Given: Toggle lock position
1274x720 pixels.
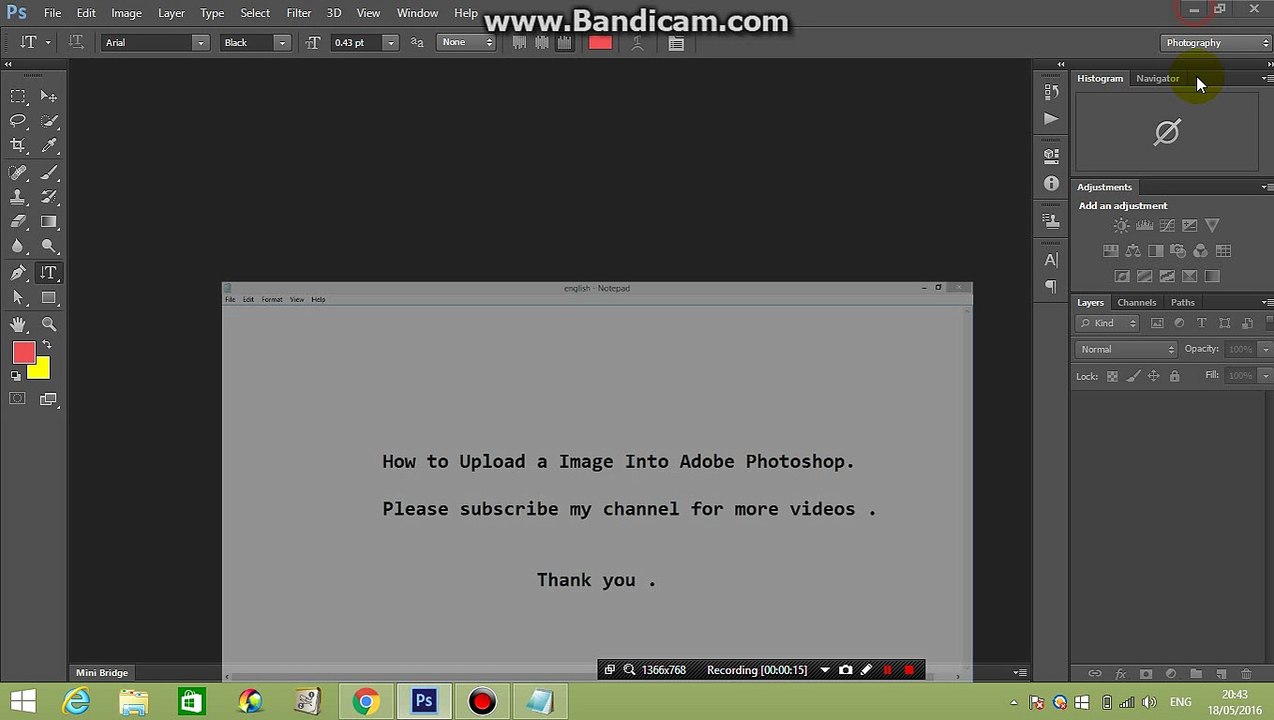Looking at the screenshot, I should (1154, 376).
